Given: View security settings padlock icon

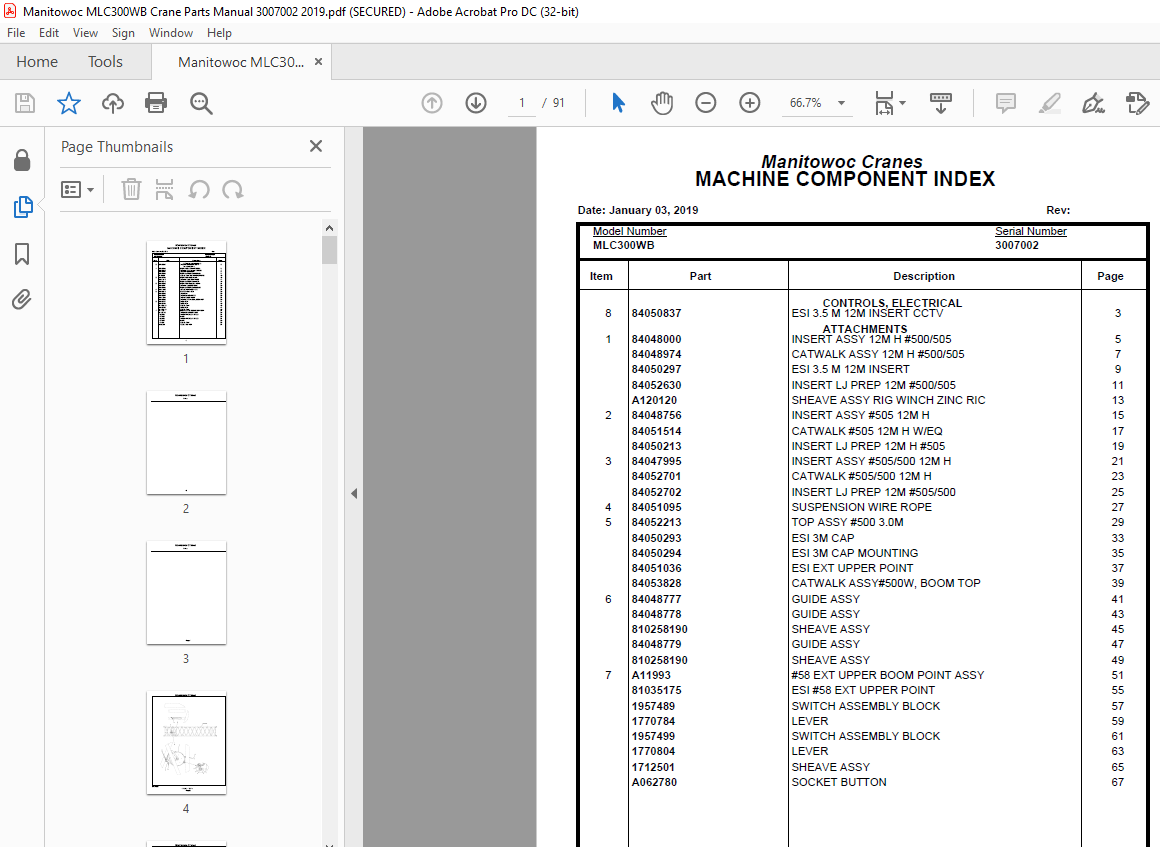Looking at the screenshot, I should [22, 161].
